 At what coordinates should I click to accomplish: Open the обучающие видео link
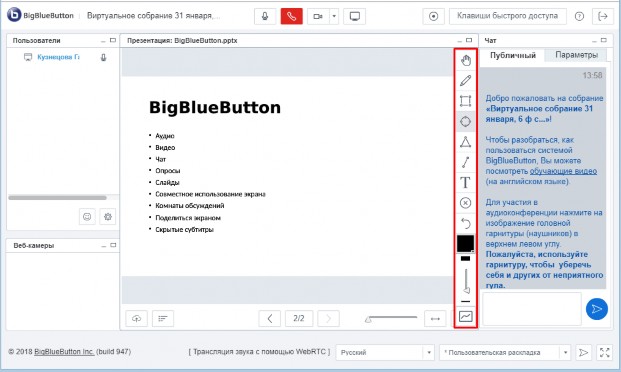563,171
